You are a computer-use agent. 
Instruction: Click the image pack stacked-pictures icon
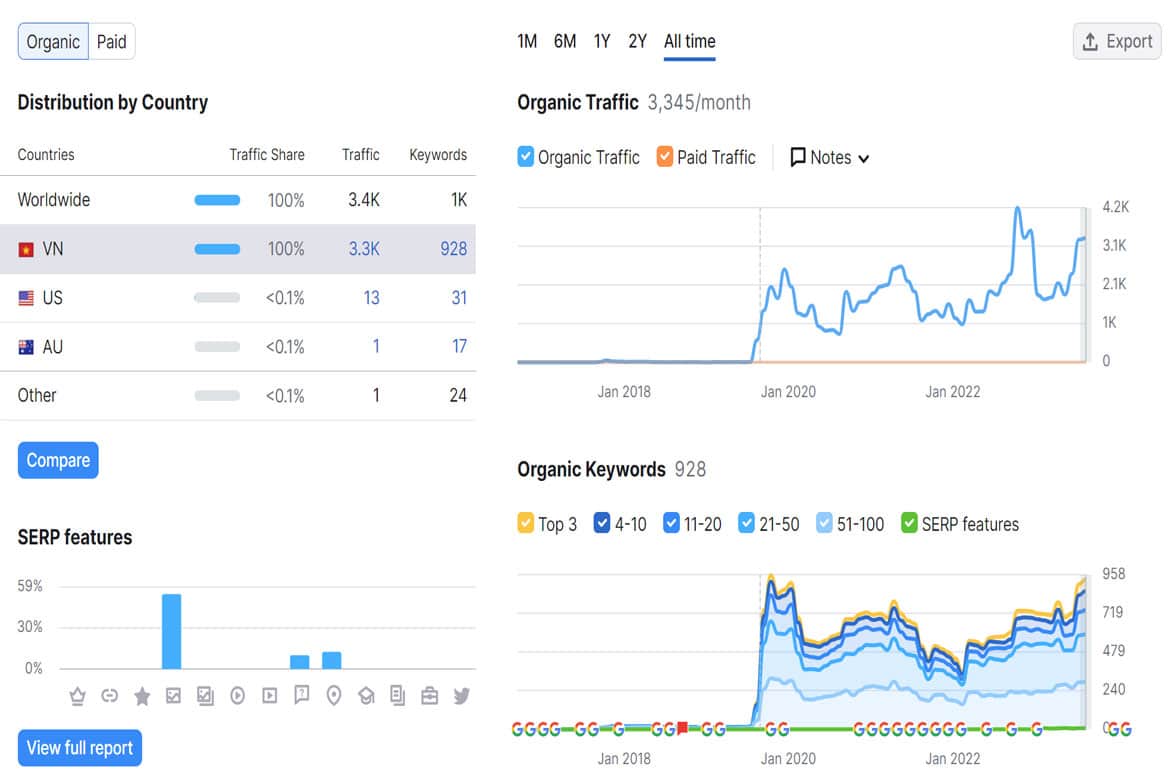click(x=205, y=696)
